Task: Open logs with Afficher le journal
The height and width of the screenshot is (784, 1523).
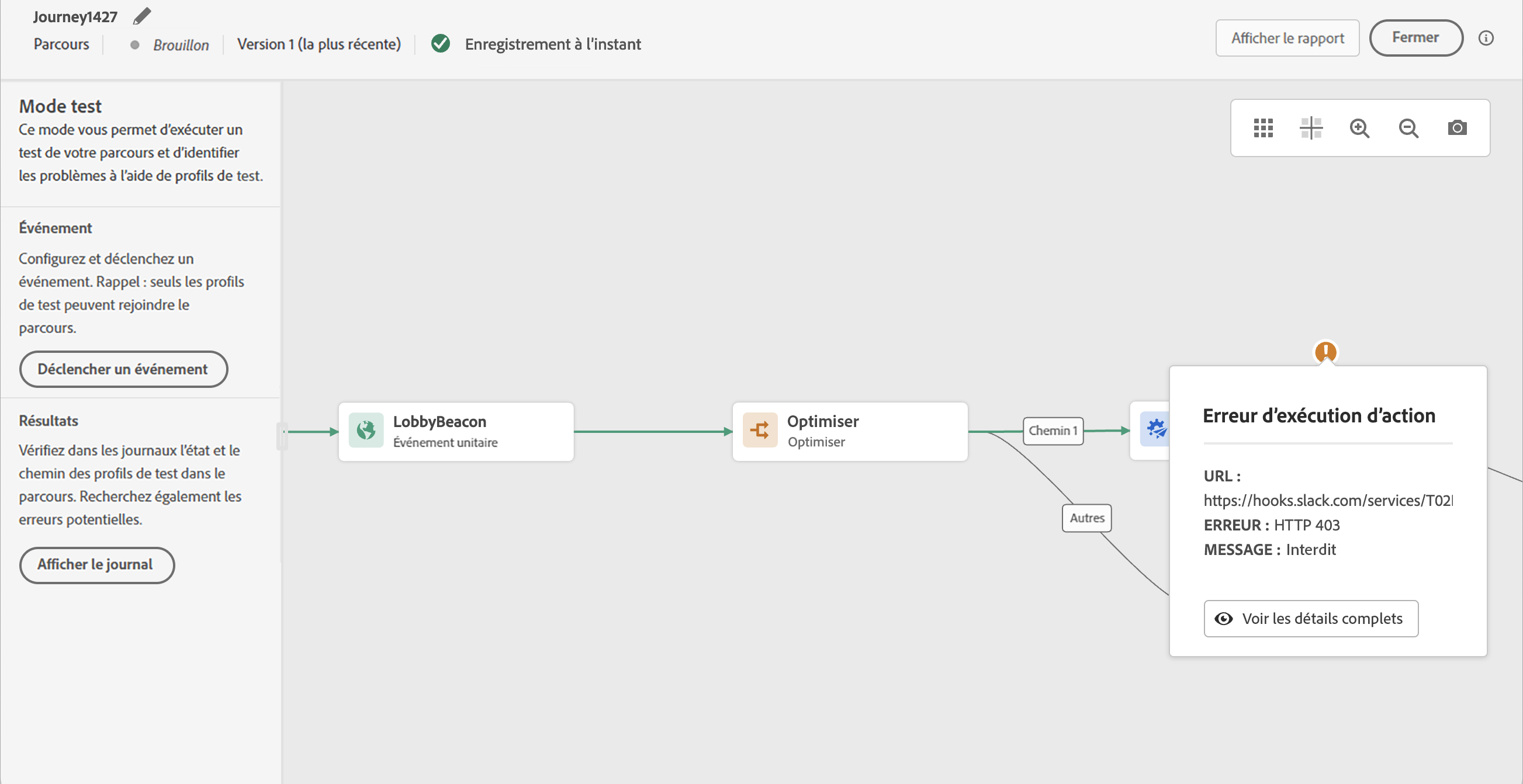Action: point(96,565)
